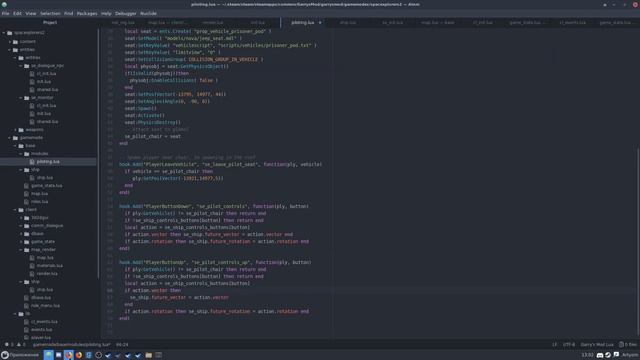Expand the 3d2dgui folder arrow

(x=21, y=218)
